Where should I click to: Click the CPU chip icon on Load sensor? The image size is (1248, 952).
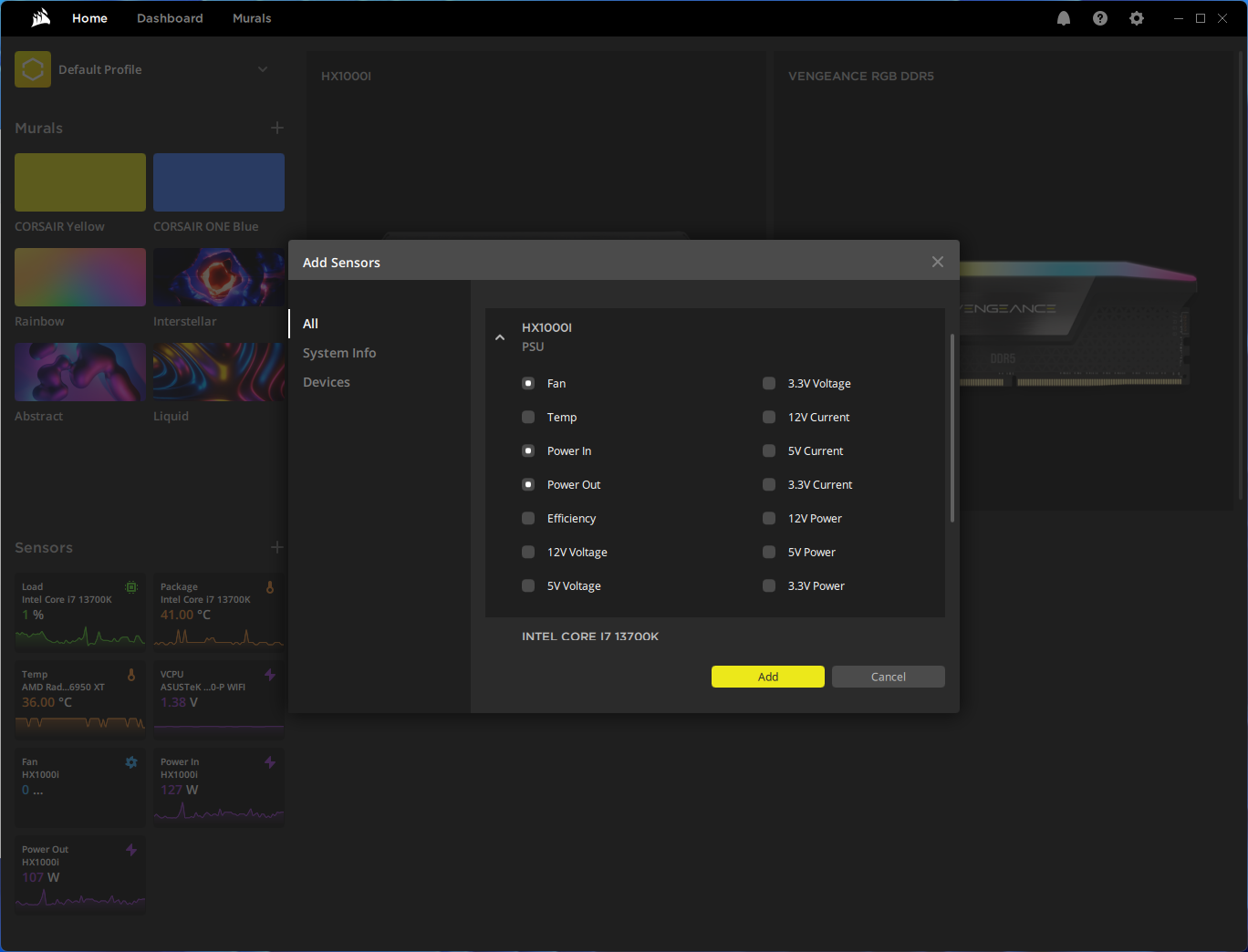tap(131, 587)
